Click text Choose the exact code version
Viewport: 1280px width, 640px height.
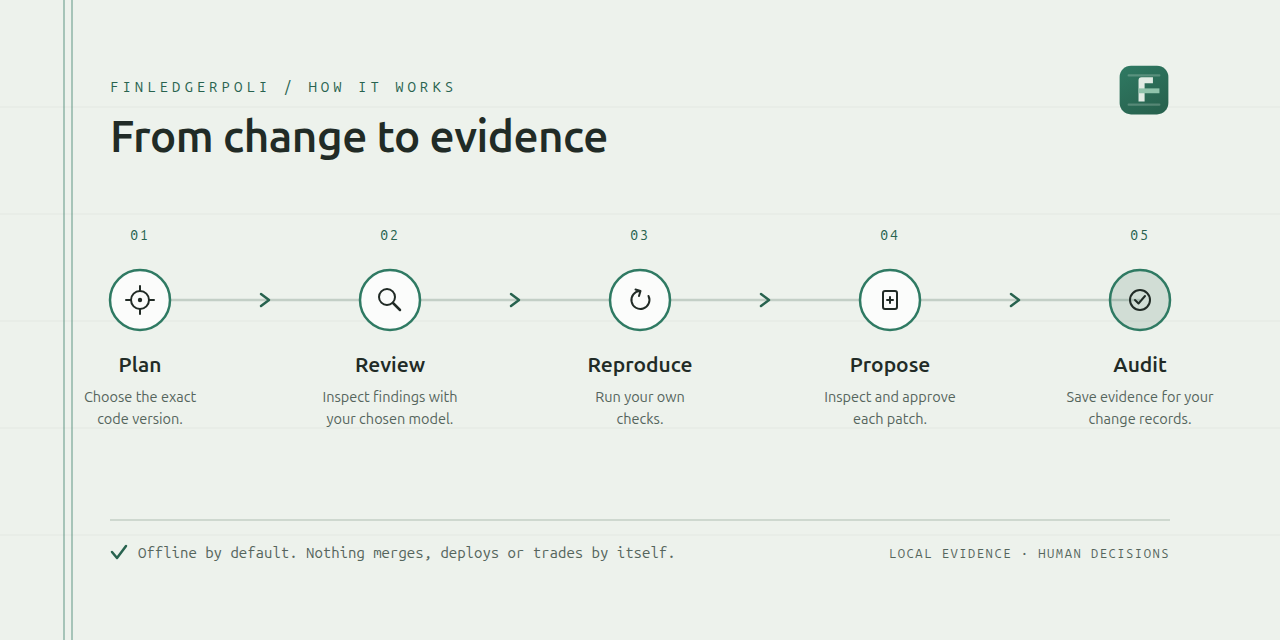point(140,408)
